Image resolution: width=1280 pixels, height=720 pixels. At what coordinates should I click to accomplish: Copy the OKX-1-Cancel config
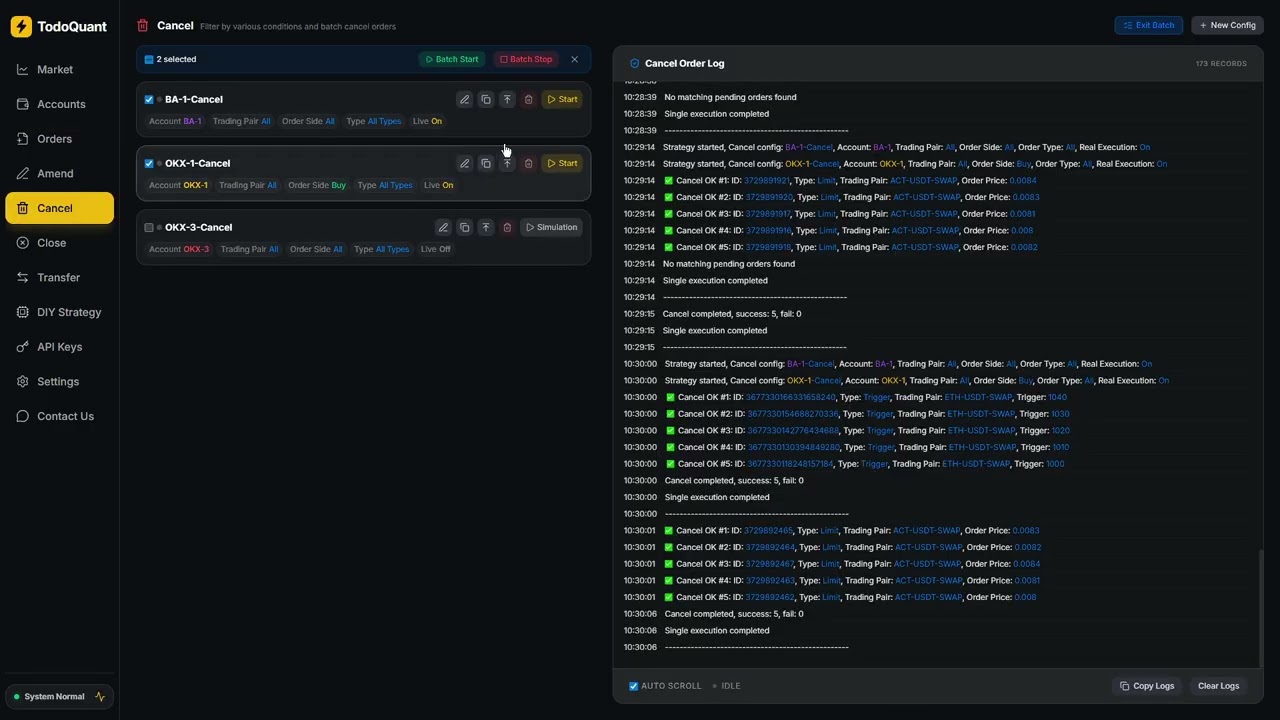pos(486,164)
